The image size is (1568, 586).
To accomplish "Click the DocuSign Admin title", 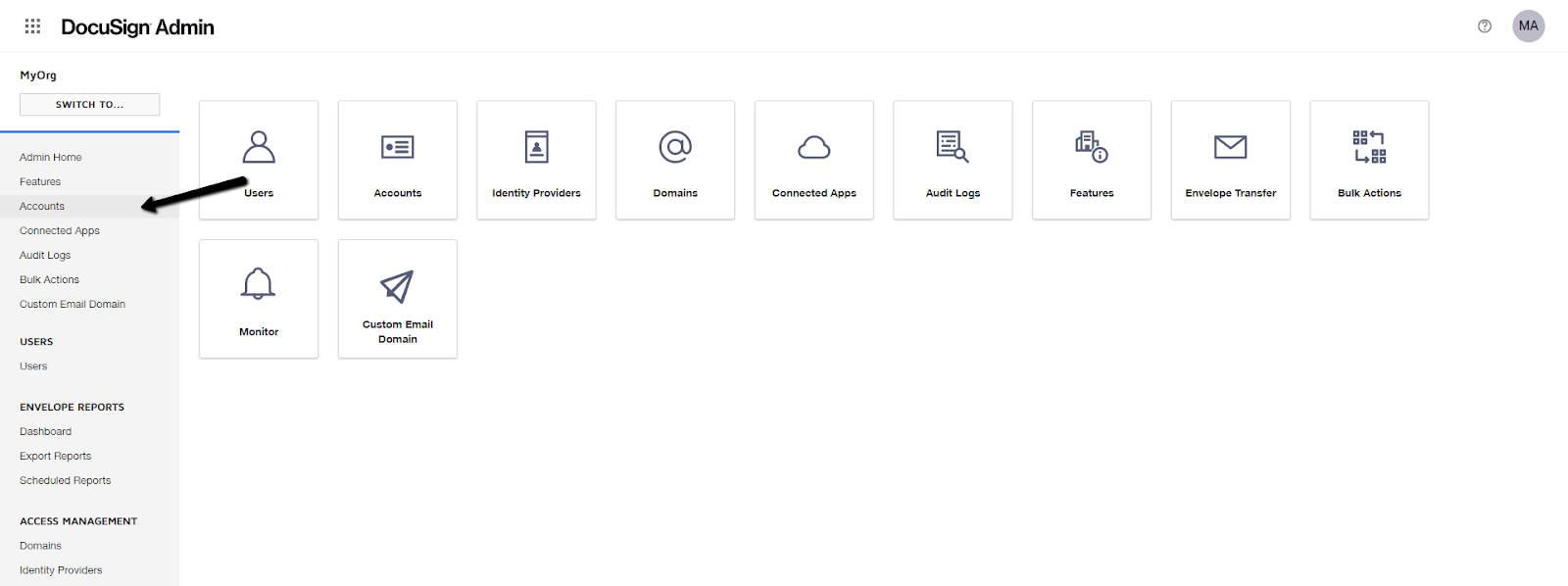I will click(x=137, y=27).
